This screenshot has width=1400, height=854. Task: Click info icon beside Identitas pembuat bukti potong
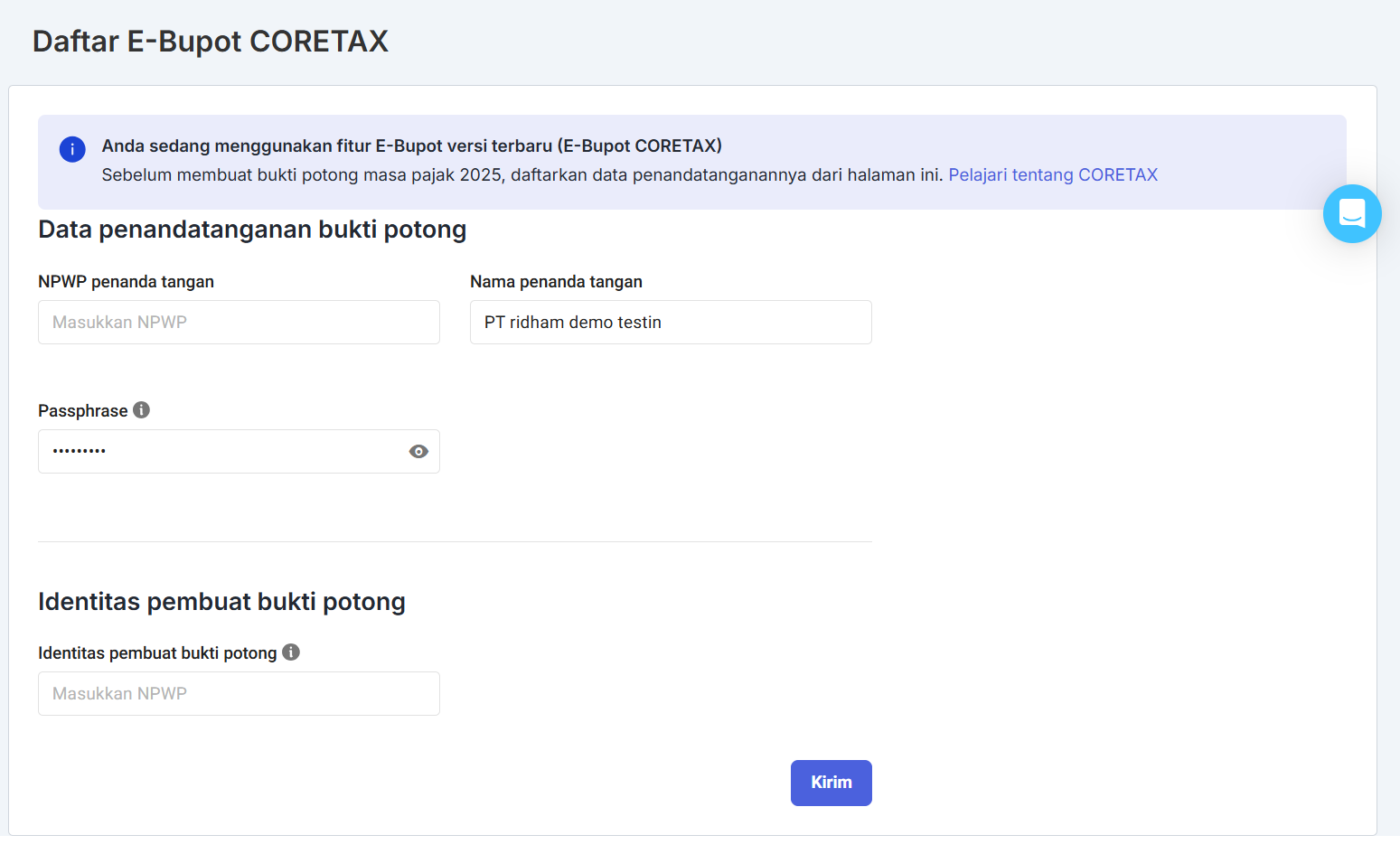(x=291, y=652)
